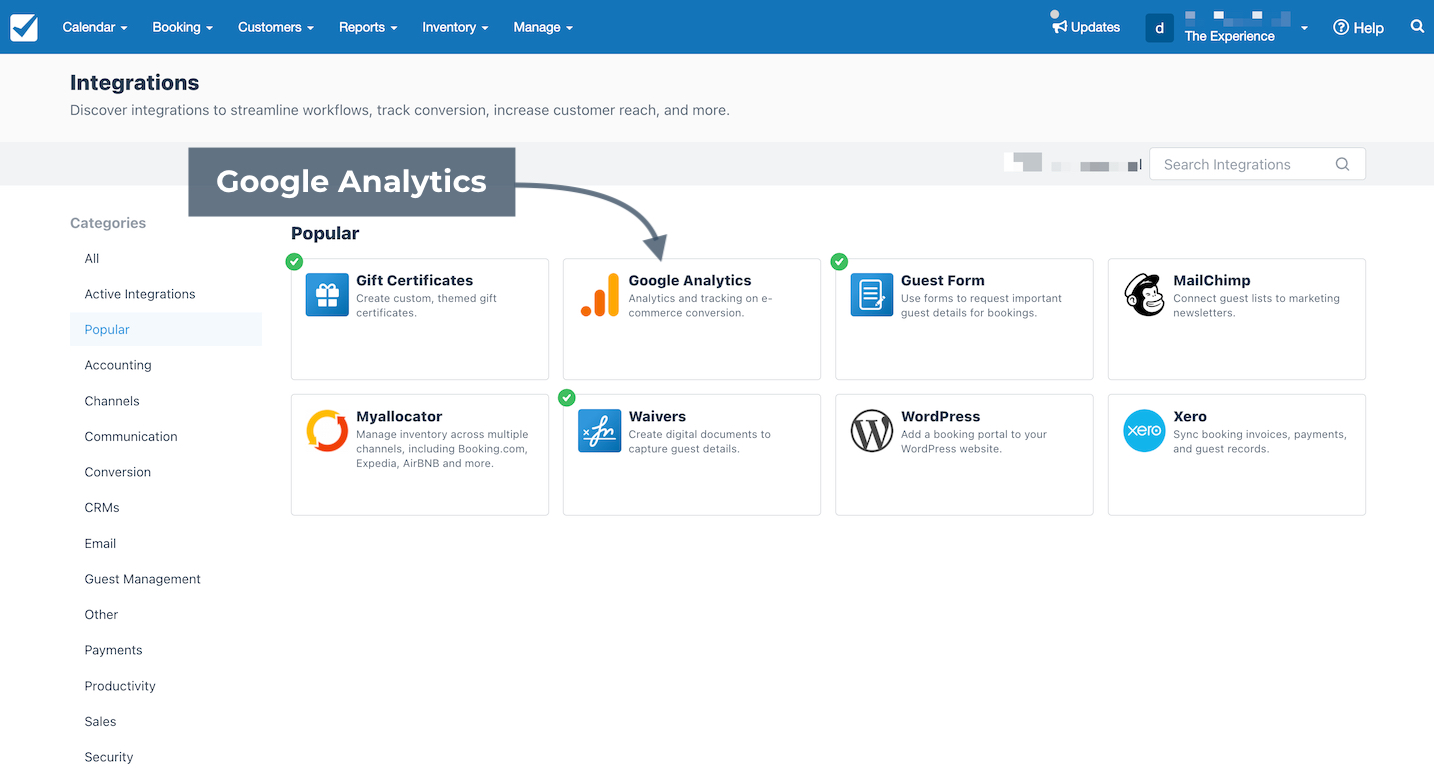Open the MailChimp title link
The height and width of the screenshot is (783, 1434).
pyautogui.click(x=1211, y=280)
